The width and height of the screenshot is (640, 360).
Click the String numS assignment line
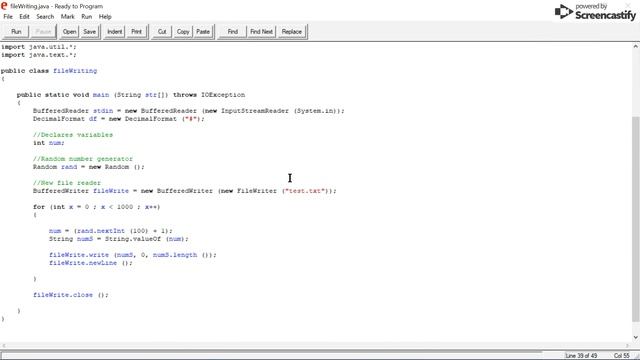coord(119,239)
